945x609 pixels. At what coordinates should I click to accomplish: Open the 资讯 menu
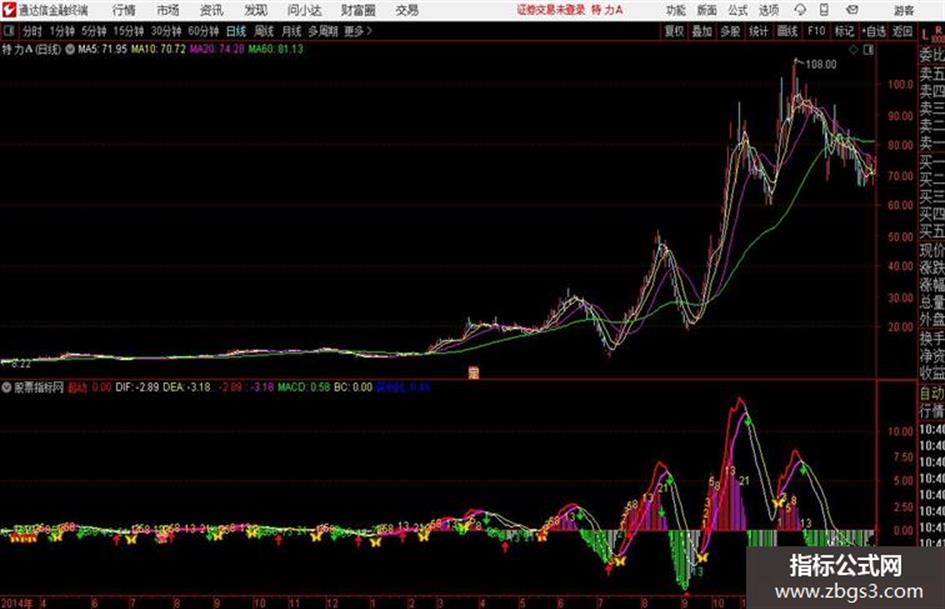click(212, 10)
